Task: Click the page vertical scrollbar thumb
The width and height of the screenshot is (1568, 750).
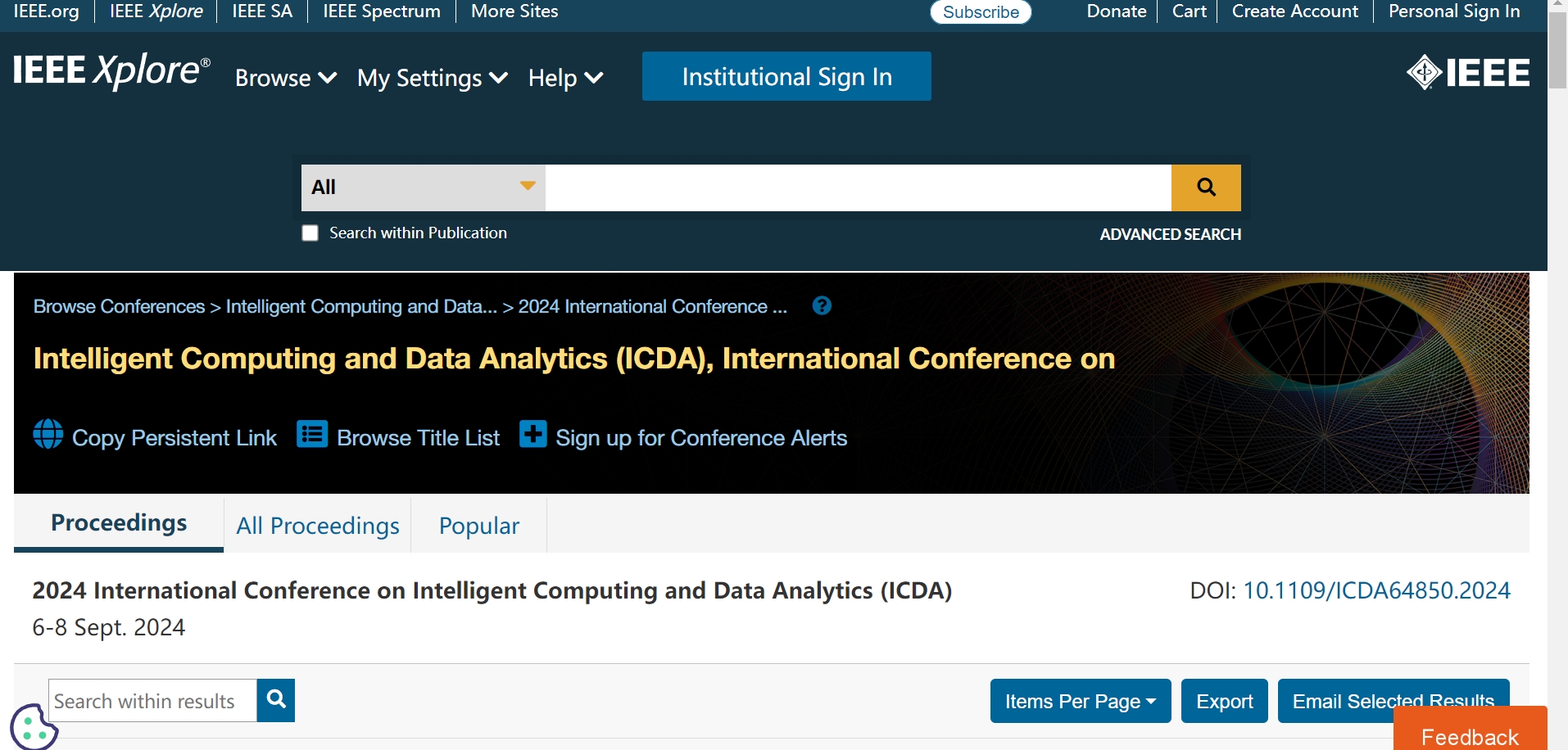Action: [x=1557, y=51]
